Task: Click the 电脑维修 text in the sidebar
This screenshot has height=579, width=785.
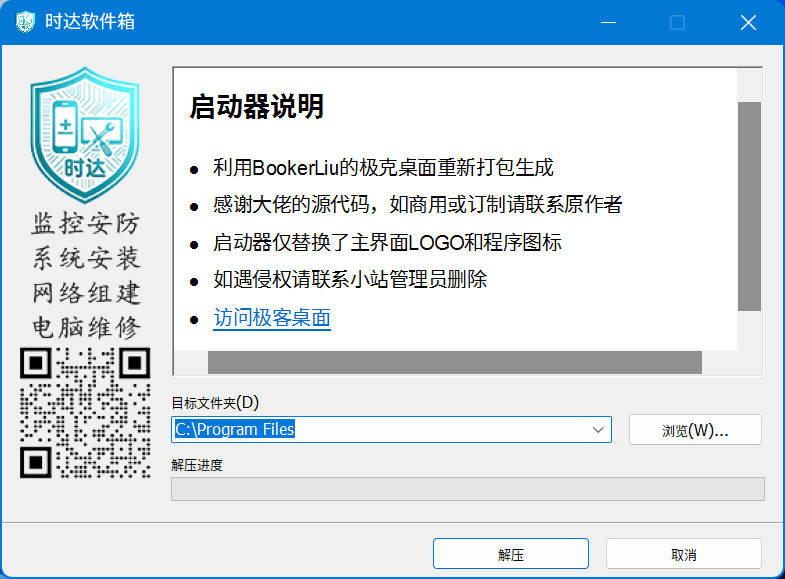Action: click(x=87, y=328)
